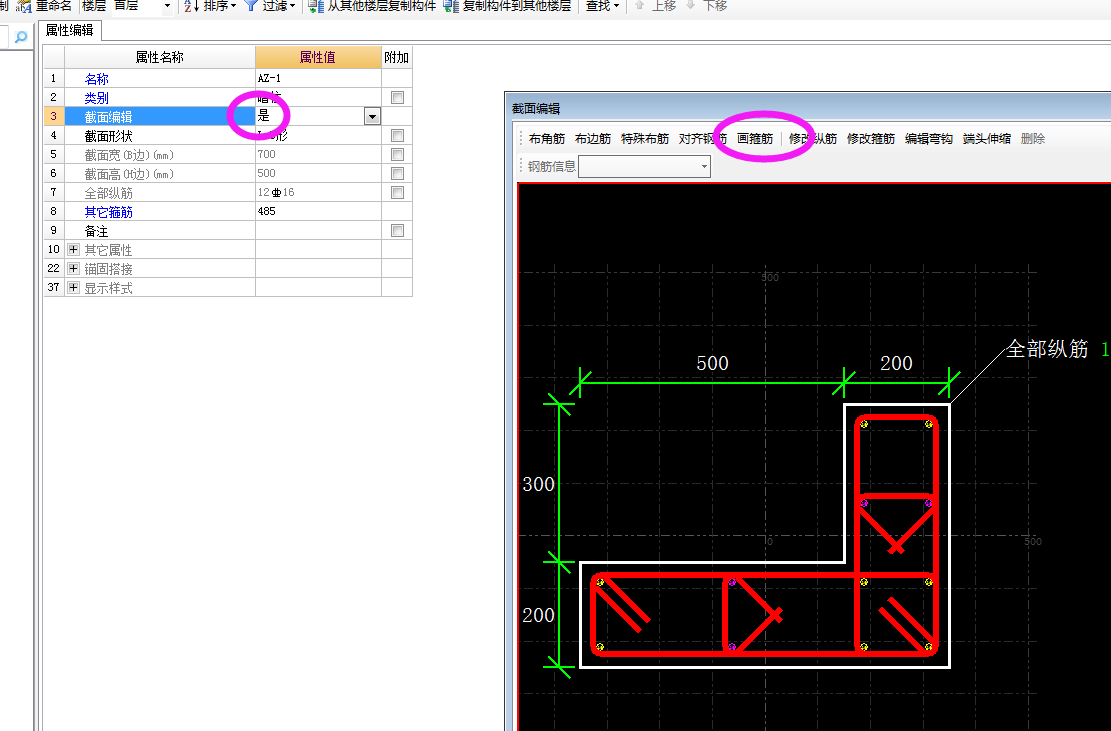Click the 布边筋 button

tap(592, 139)
